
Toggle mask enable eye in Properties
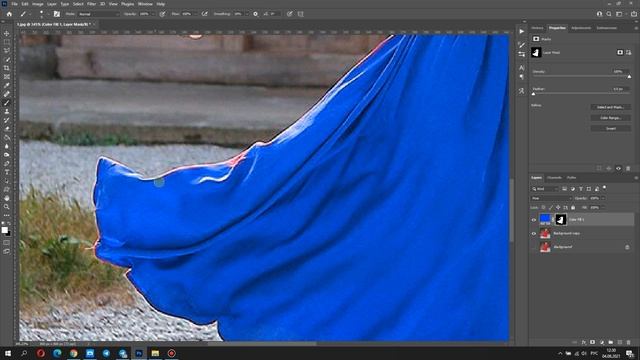click(618, 168)
